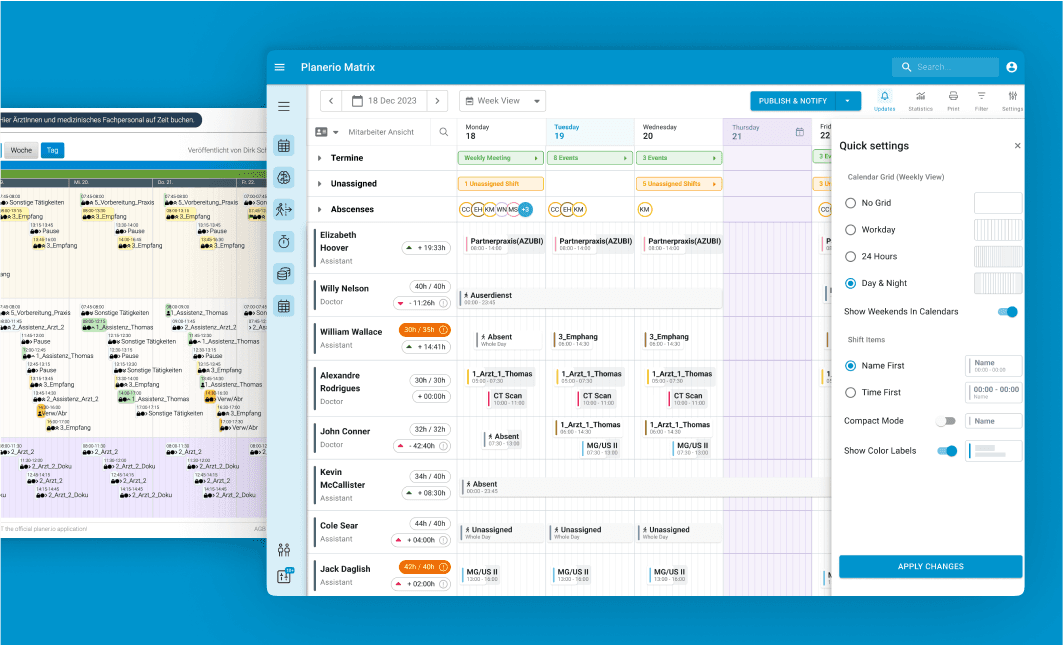Click the Monday 18 column header
The image size is (1063, 645).
[x=502, y=132]
